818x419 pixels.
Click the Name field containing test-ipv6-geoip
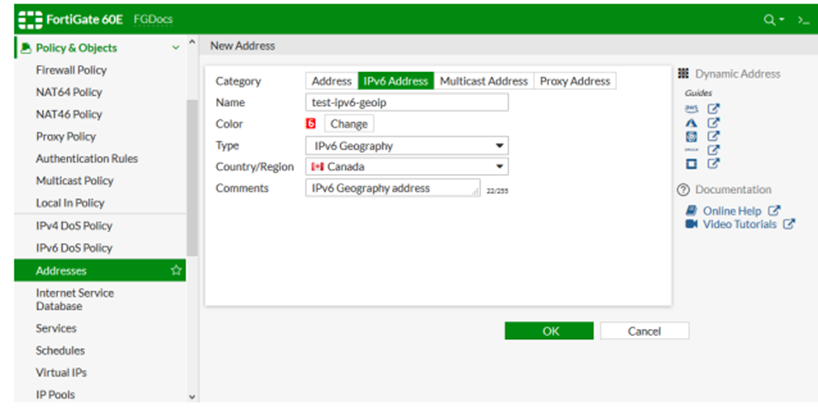(x=406, y=102)
